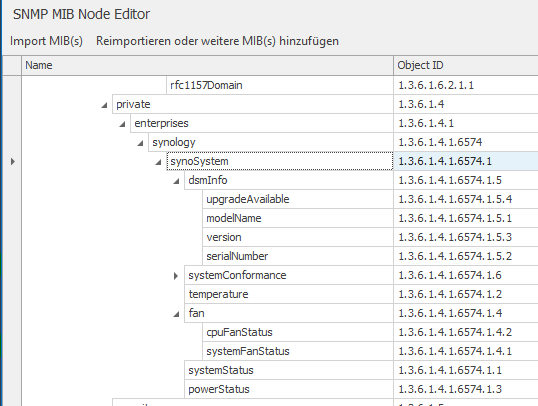Collapse the synoSystem node
Viewport: 538px width, 406px height.
coord(158,162)
